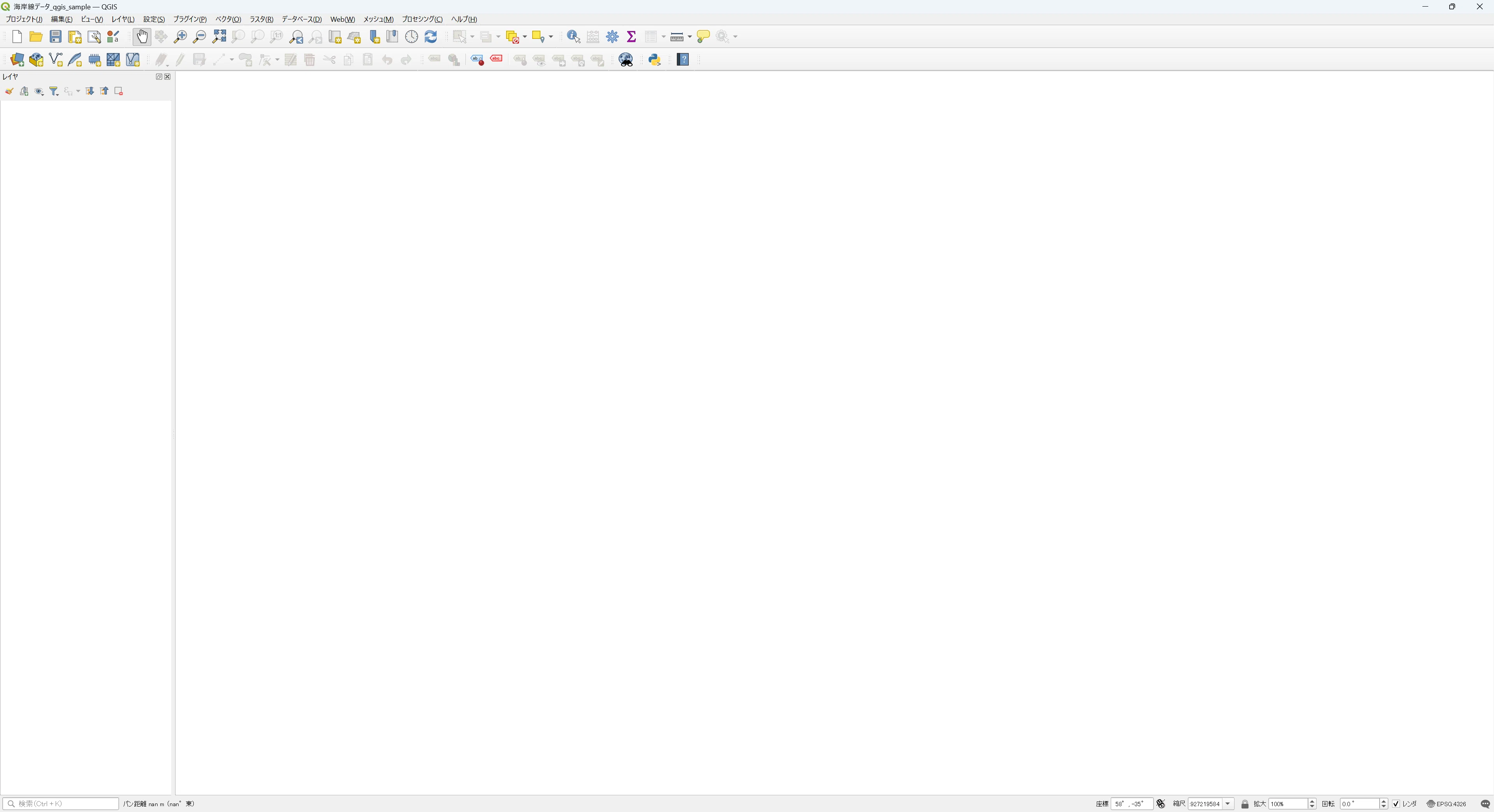This screenshot has width=1494, height=812.
Task: Expand the deselect features dropdown arrow
Action: point(525,37)
